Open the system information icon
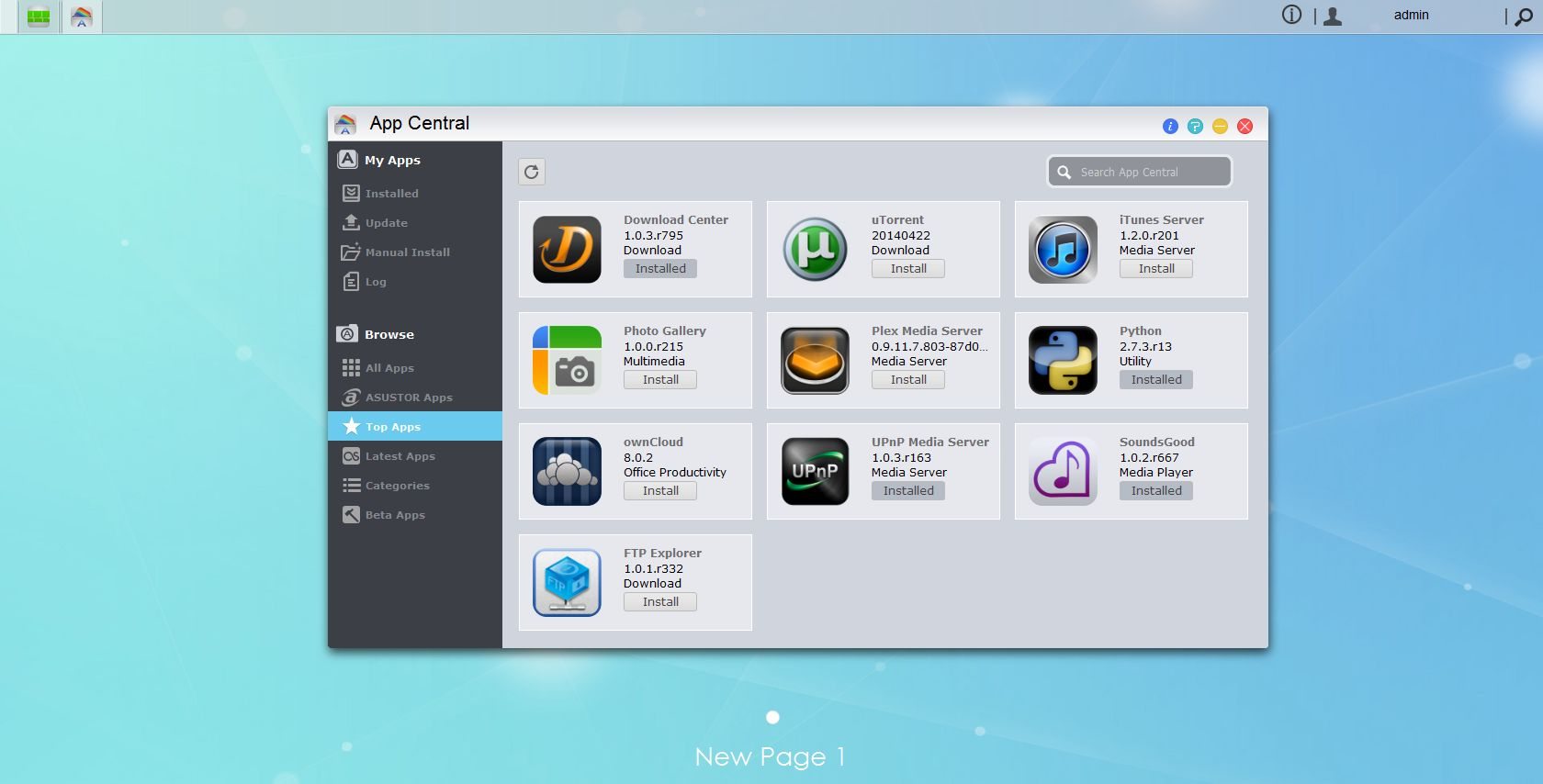 (1291, 15)
